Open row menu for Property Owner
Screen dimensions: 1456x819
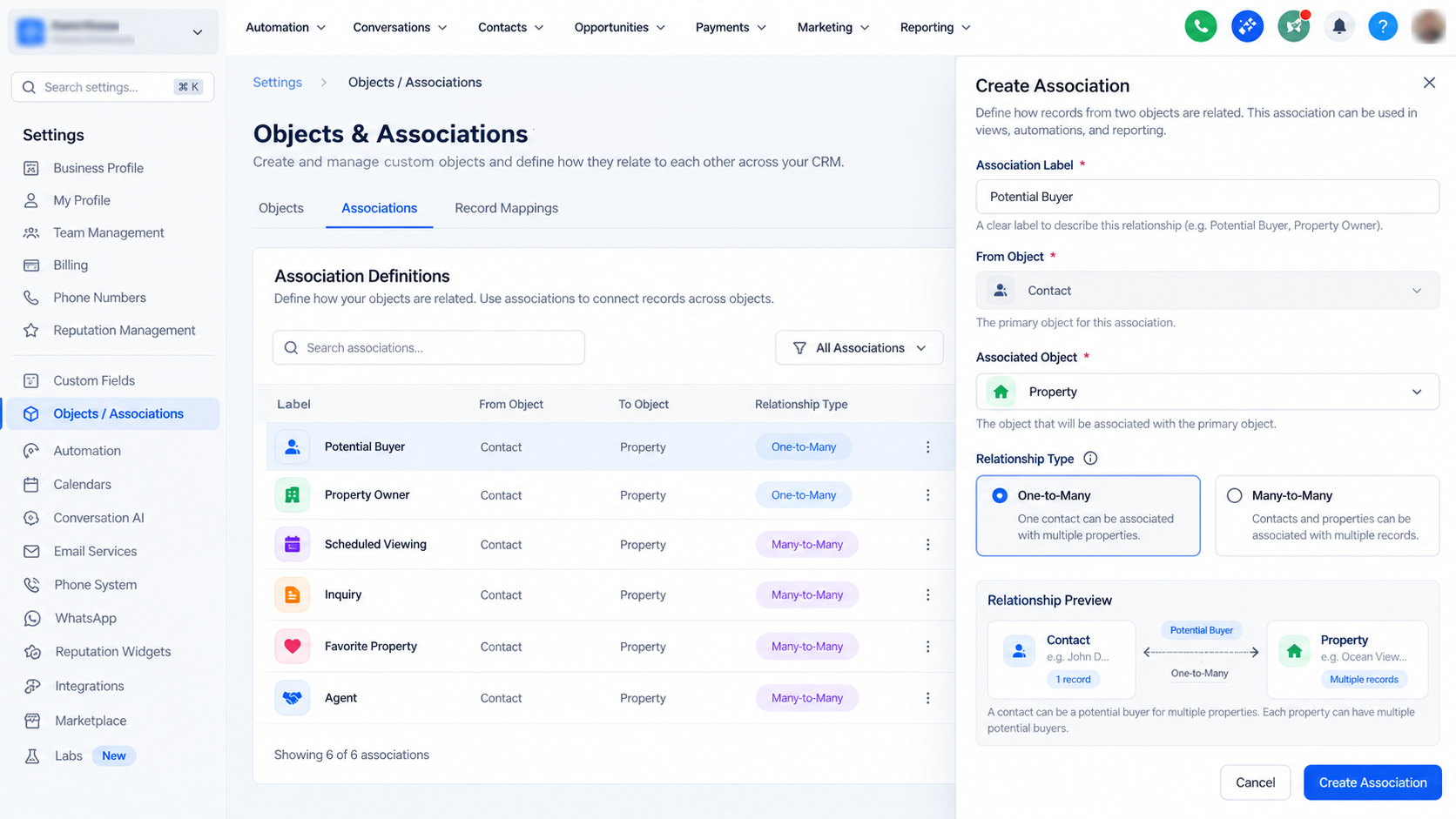click(927, 495)
